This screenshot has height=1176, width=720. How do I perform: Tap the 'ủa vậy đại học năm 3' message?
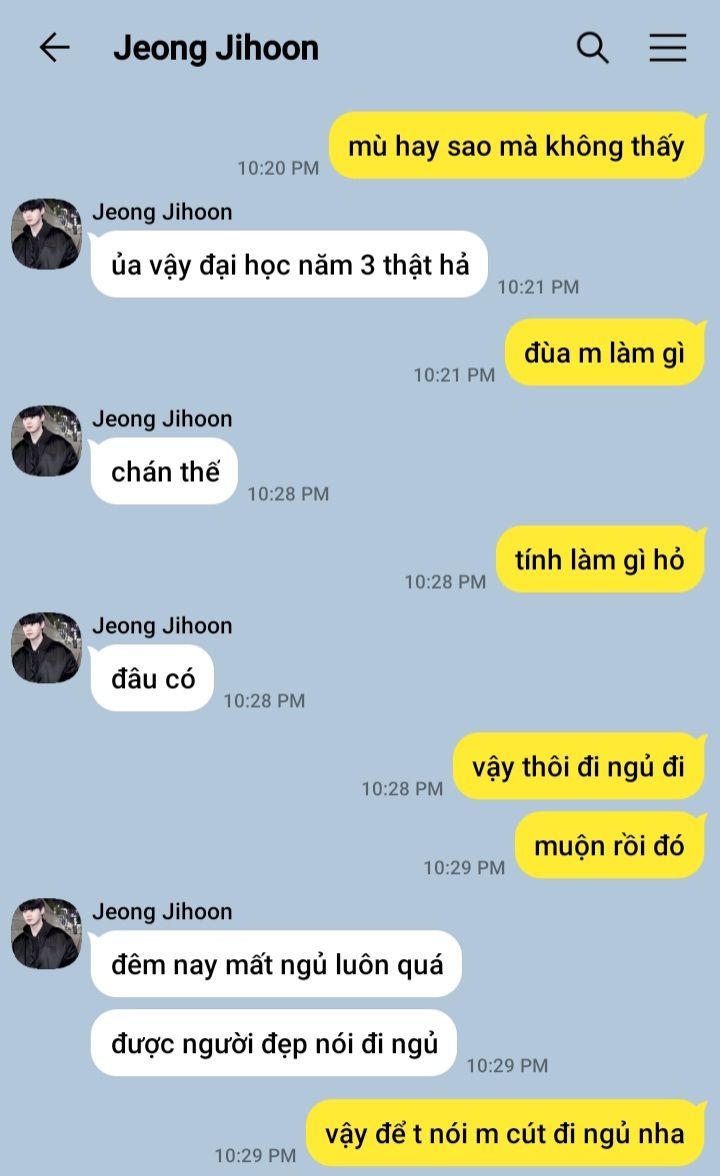(x=290, y=265)
